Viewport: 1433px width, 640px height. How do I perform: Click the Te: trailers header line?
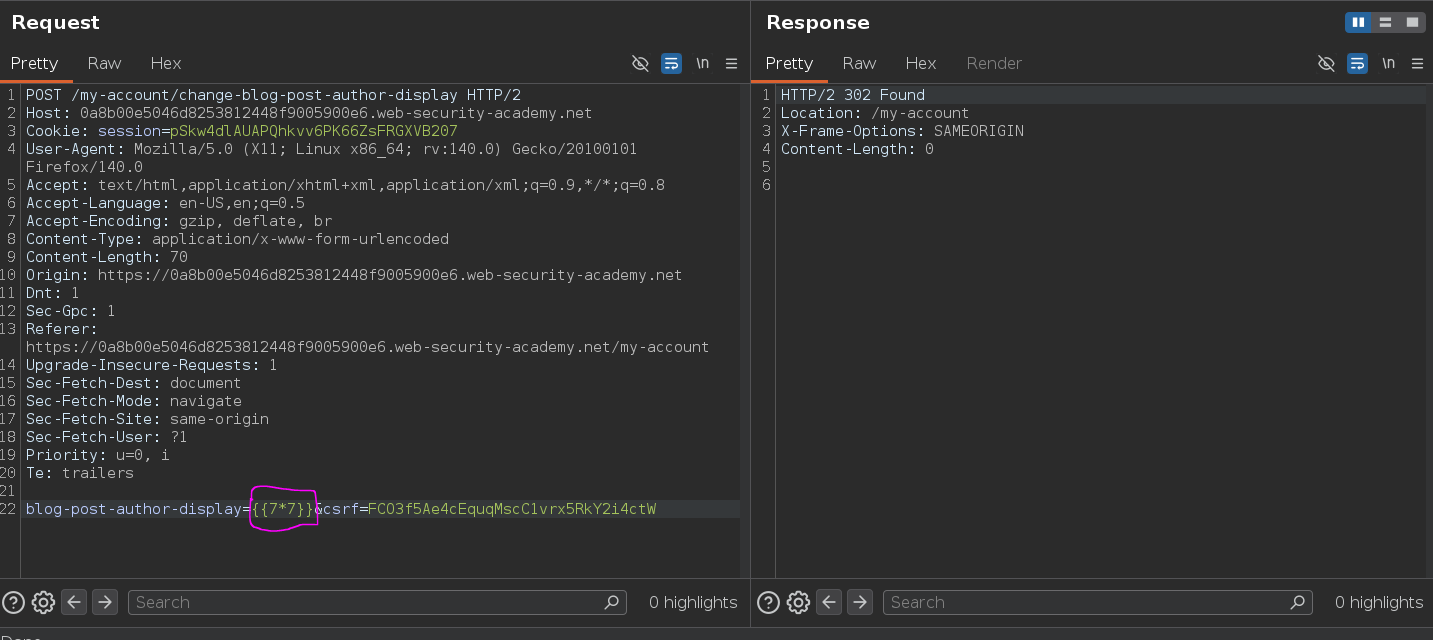tap(80, 473)
